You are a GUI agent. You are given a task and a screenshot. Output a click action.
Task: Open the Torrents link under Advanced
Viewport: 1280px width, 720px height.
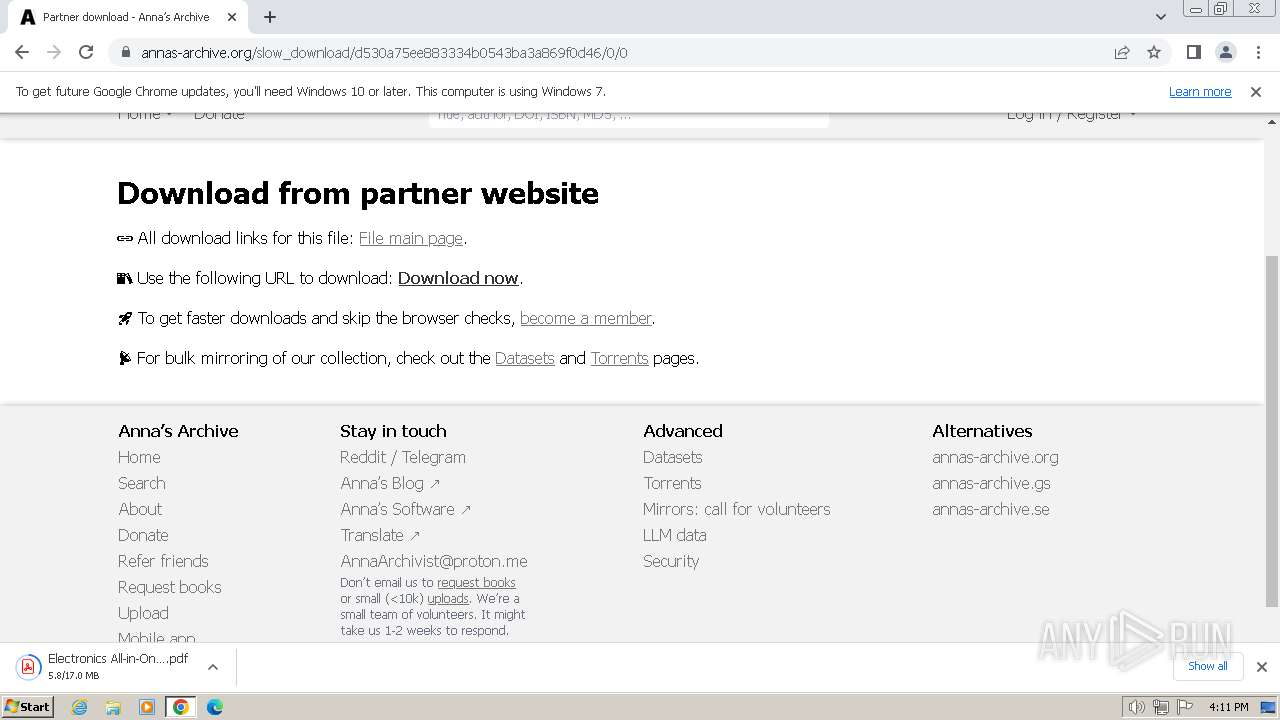(672, 483)
